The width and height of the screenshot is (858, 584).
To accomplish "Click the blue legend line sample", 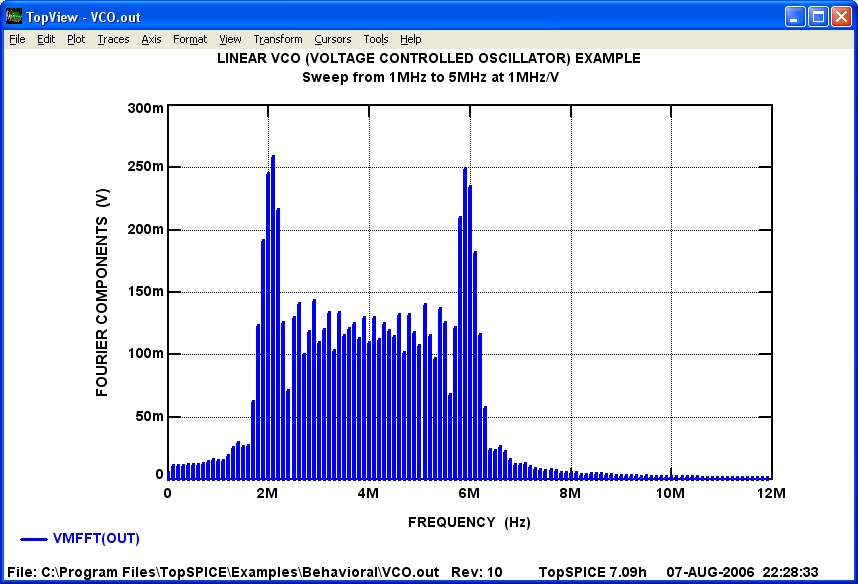I will 33,539.
